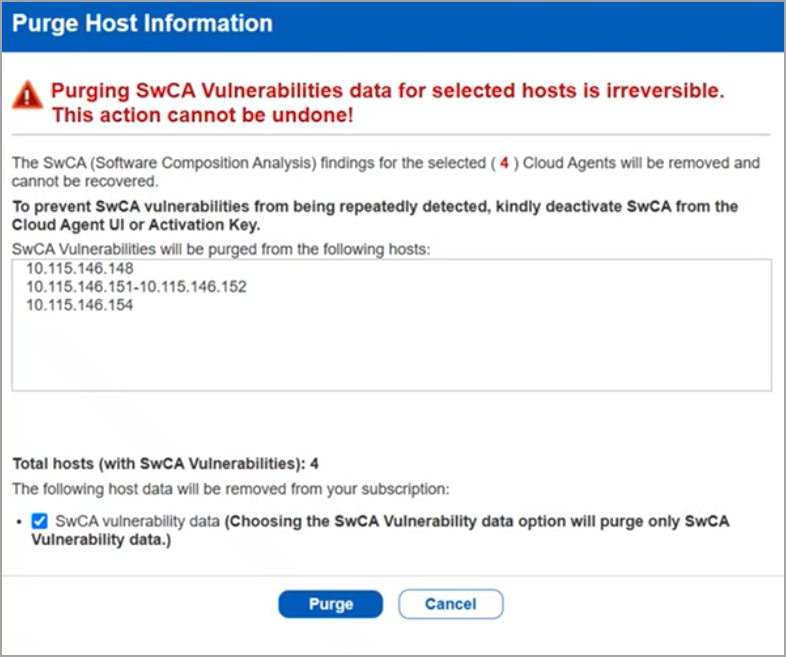The height and width of the screenshot is (657, 786).
Task: Click the bold deactivate SwCA instruction text
Action: (374, 215)
